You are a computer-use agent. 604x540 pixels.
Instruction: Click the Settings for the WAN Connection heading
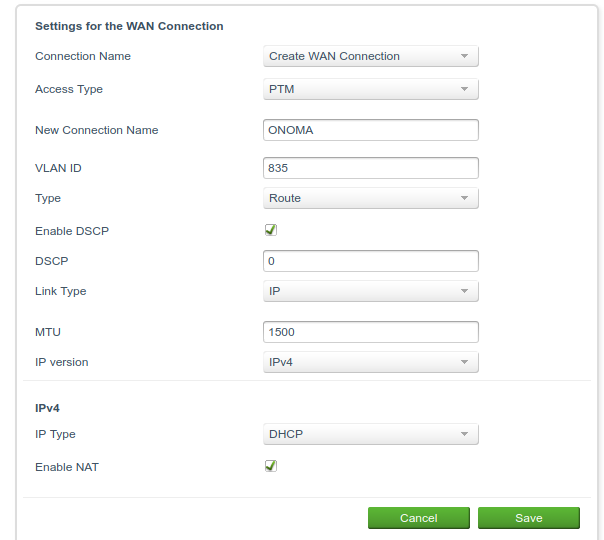(x=129, y=26)
